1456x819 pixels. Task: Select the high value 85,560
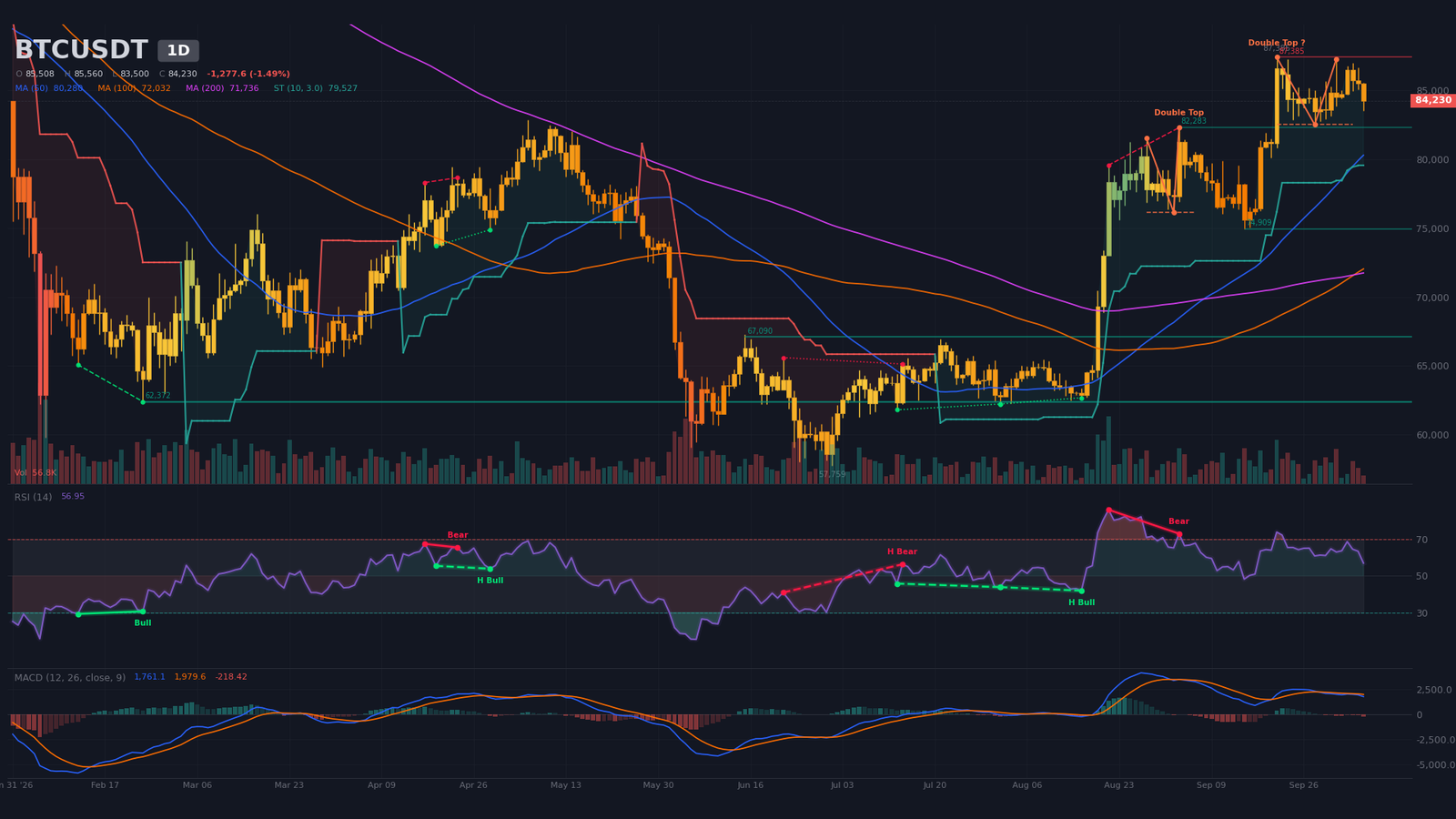88,74
